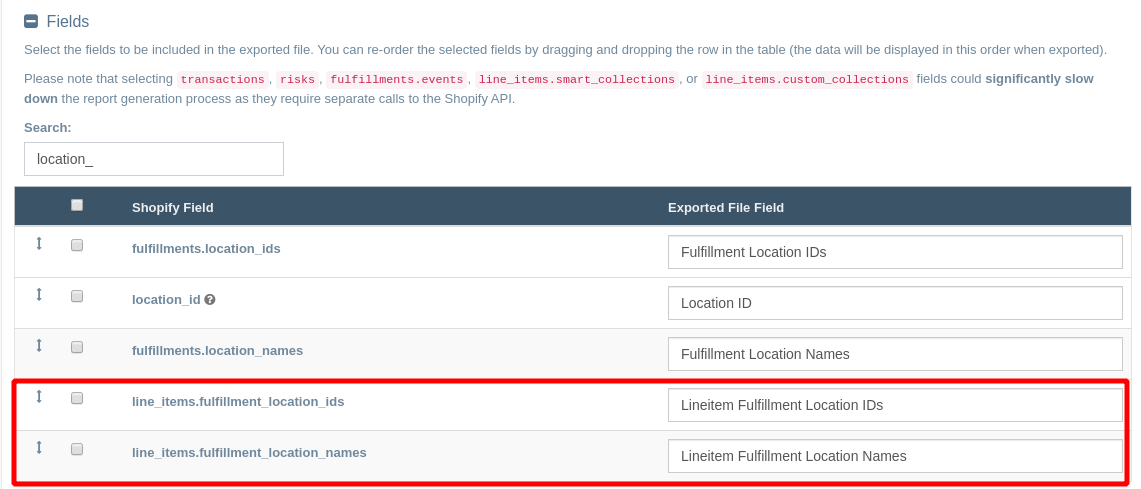Click the Lineitem Fulfillment Location Names input
Image resolution: width=1141 pixels, height=489 pixels.
(x=895, y=456)
